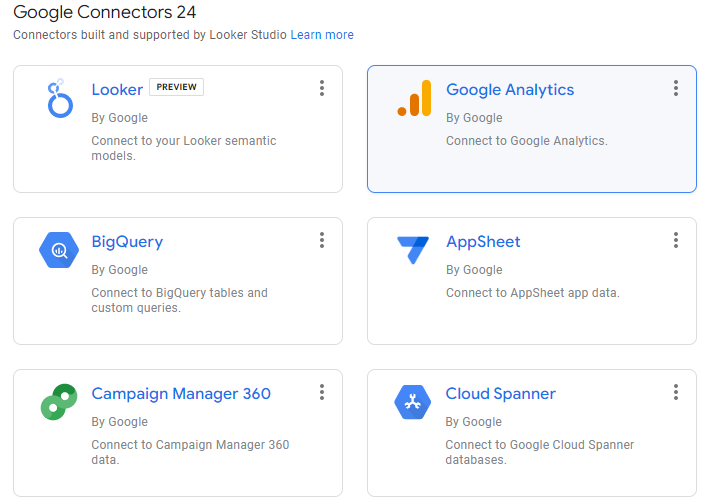Screen dimensions: 712x500
Task: Open the Google Analytics card three-dot menu
Action: click(x=676, y=88)
